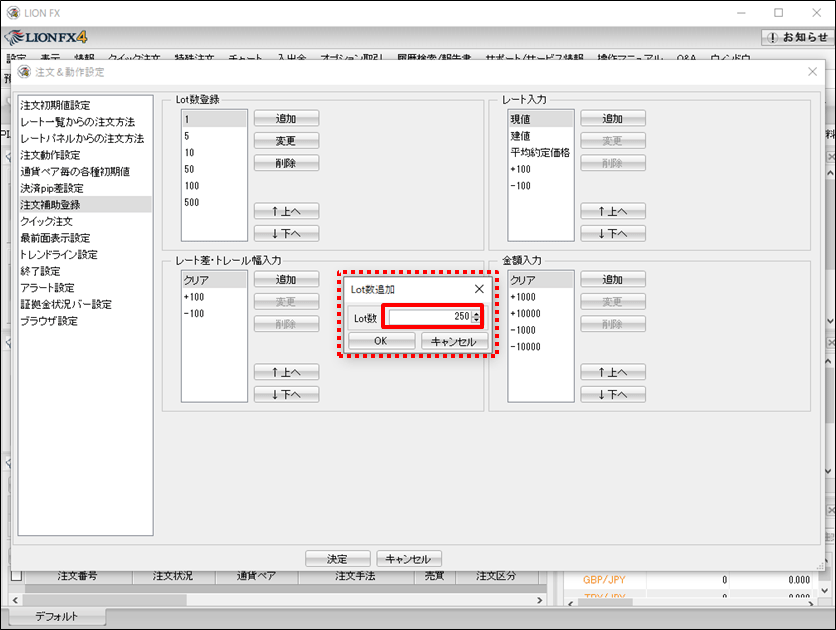Cancel the Lot数追加 popup

point(454,341)
